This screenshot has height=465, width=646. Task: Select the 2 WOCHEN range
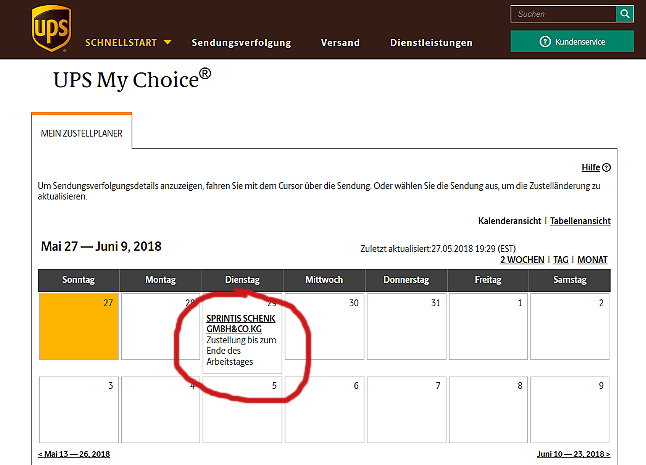click(x=522, y=260)
